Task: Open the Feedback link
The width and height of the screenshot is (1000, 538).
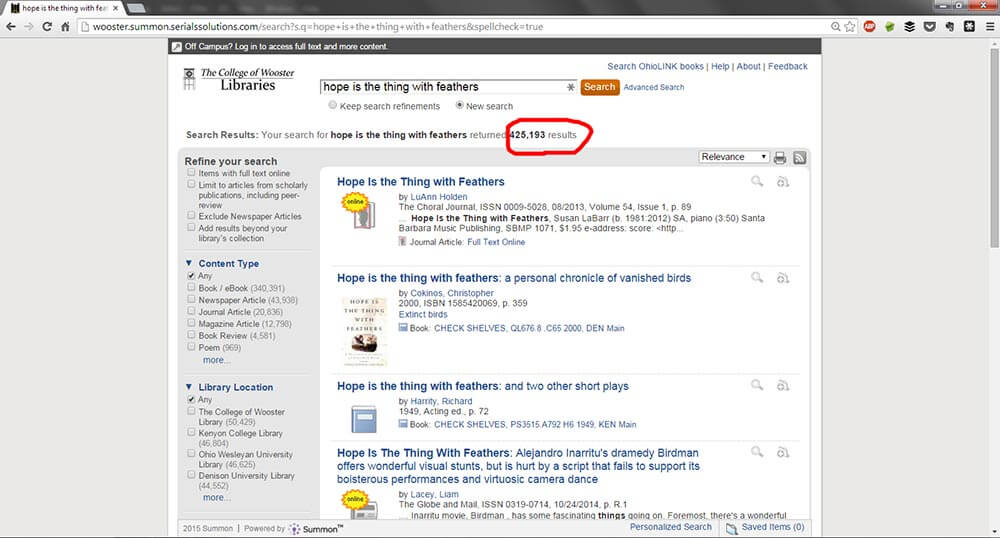Action: tap(788, 66)
